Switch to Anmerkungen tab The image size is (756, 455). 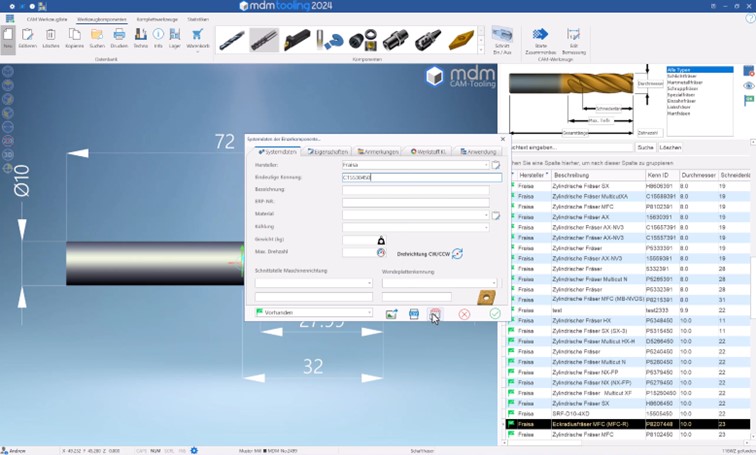378,152
